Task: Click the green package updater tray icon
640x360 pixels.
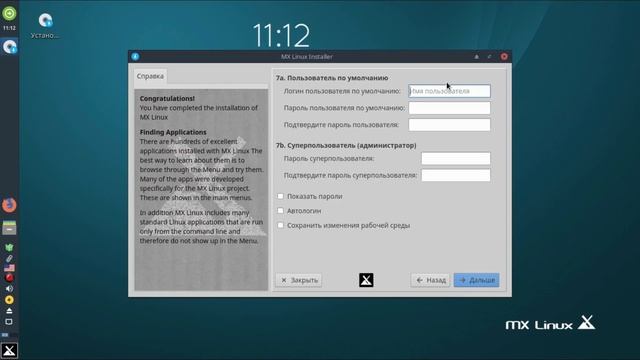Action: pos(9,247)
